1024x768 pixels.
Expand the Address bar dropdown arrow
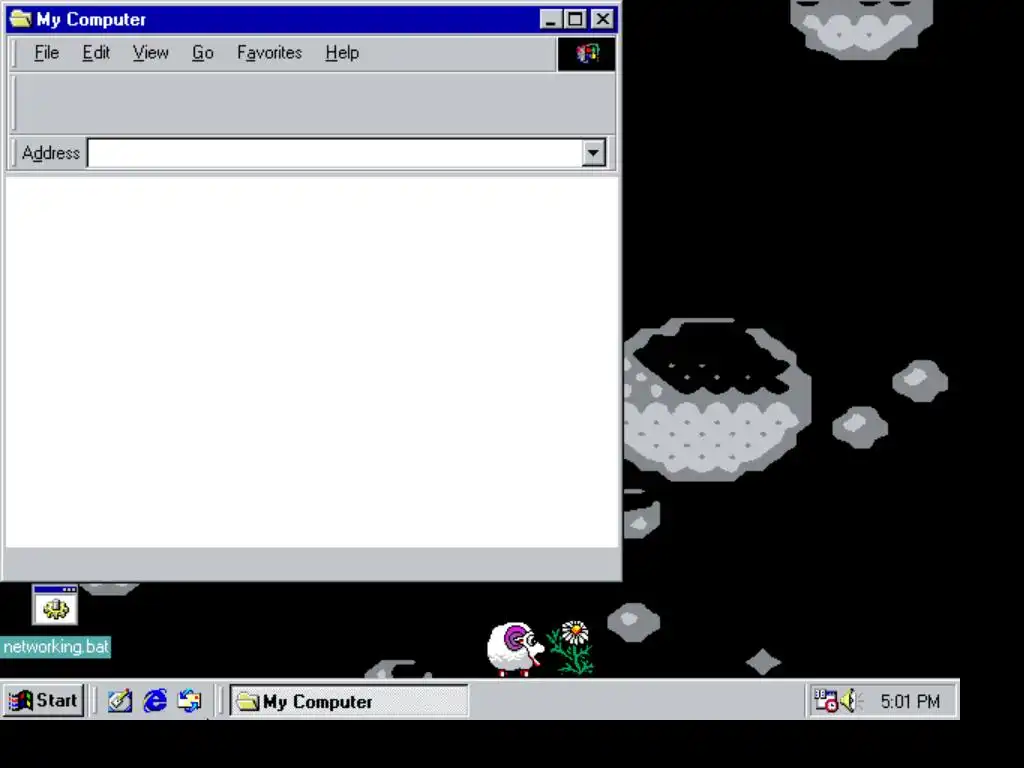[593, 153]
